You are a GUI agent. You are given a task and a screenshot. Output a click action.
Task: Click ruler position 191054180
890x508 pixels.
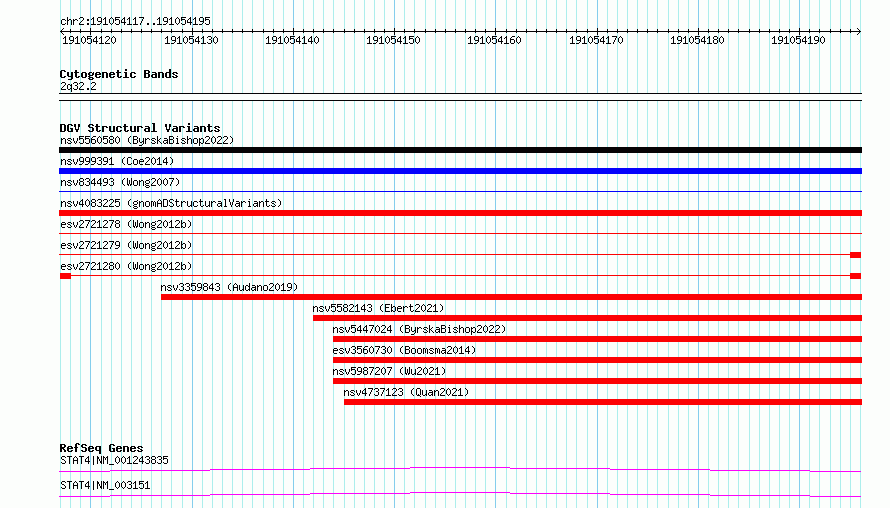click(x=697, y=40)
